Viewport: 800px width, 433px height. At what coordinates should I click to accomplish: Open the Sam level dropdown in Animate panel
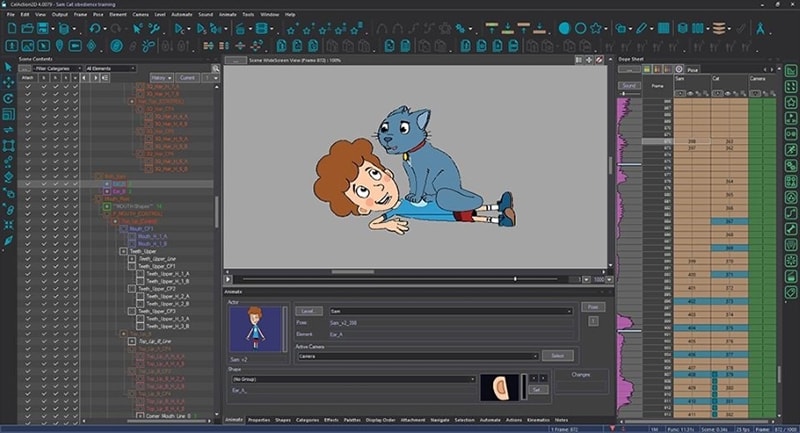point(451,311)
